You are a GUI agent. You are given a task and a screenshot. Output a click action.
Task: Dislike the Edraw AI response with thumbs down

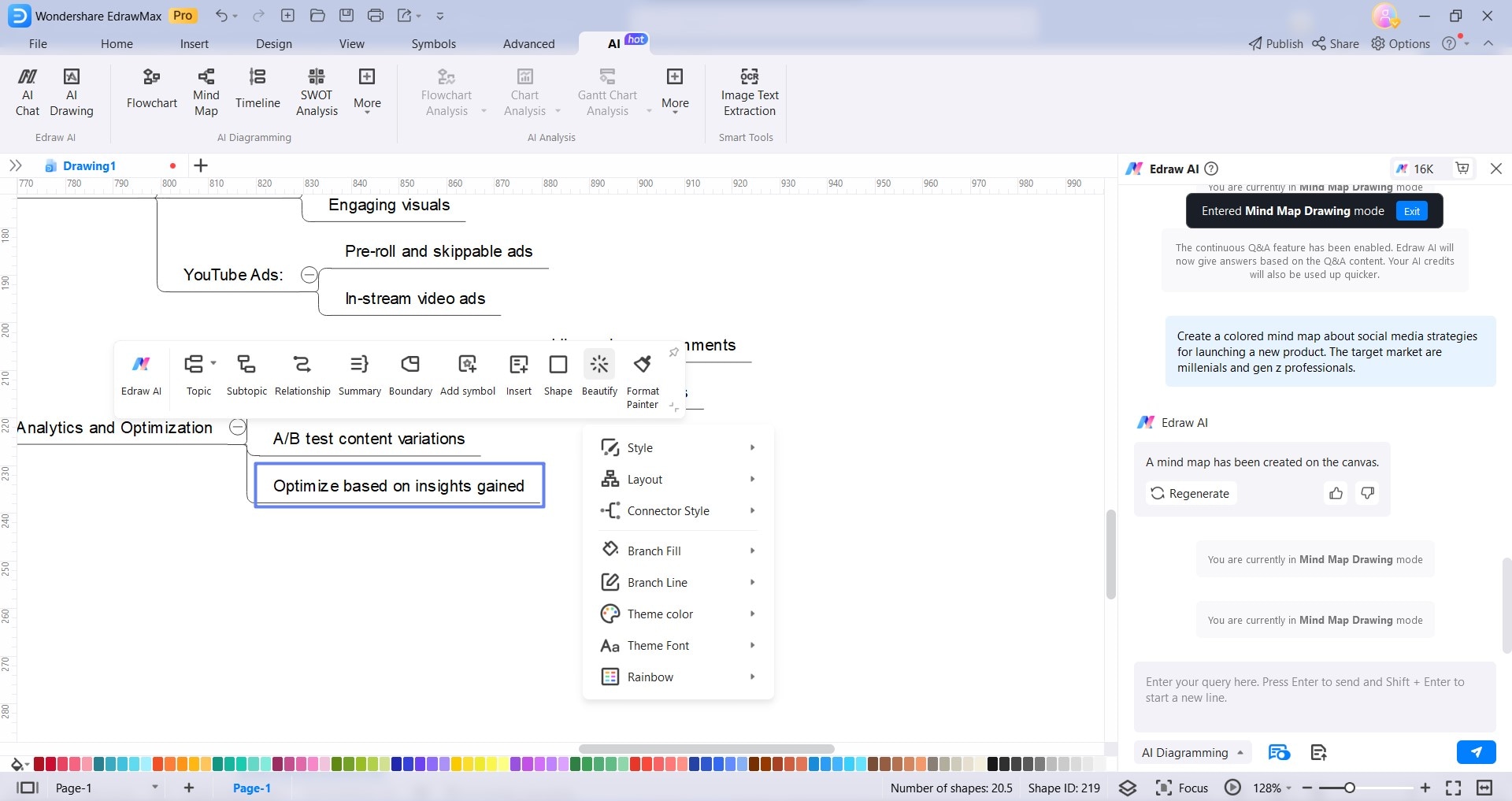tap(1367, 493)
